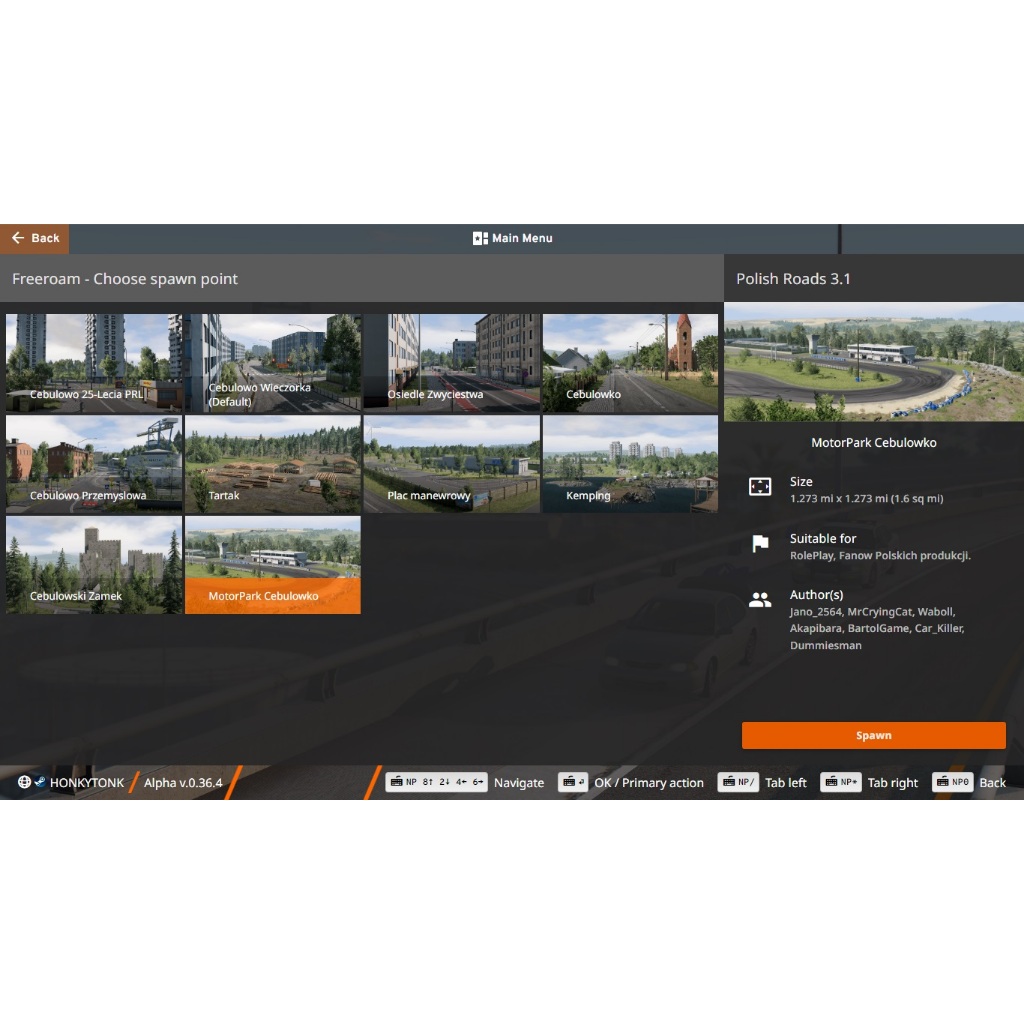Select the highlighted MotorPark Cebulowko tile
The width and height of the screenshot is (1024, 1024).
click(x=273, y=565)
